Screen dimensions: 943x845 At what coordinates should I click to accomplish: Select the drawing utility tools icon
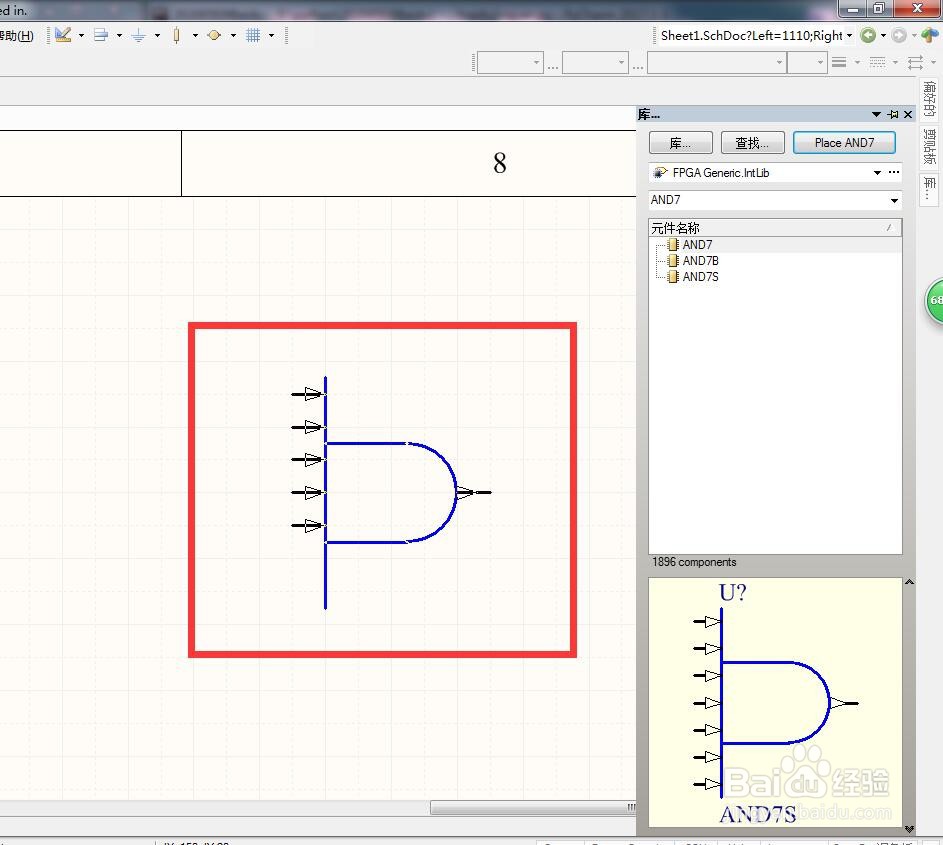(63, 35)
